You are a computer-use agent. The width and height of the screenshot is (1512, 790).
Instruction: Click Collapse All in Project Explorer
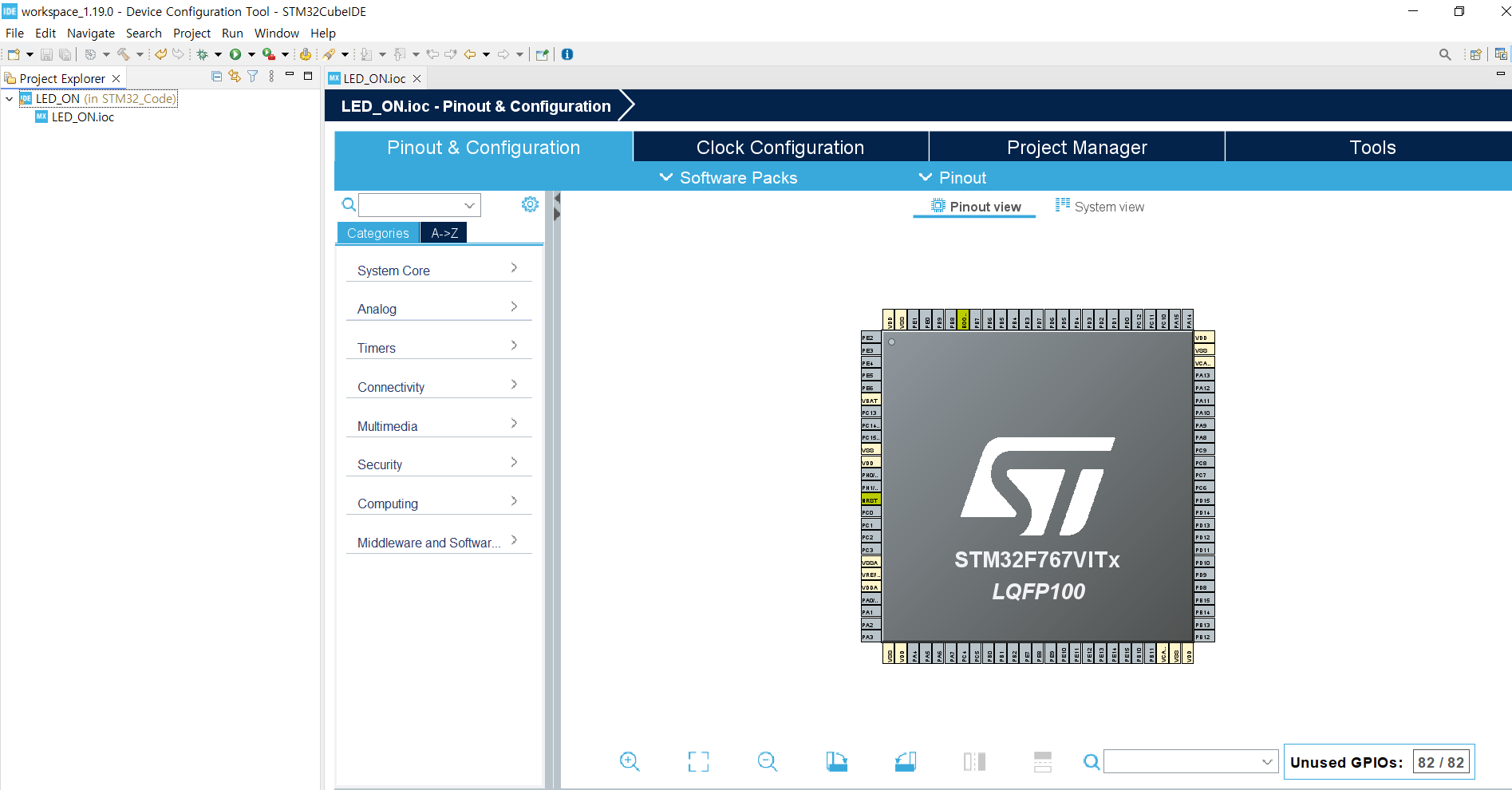216,76
